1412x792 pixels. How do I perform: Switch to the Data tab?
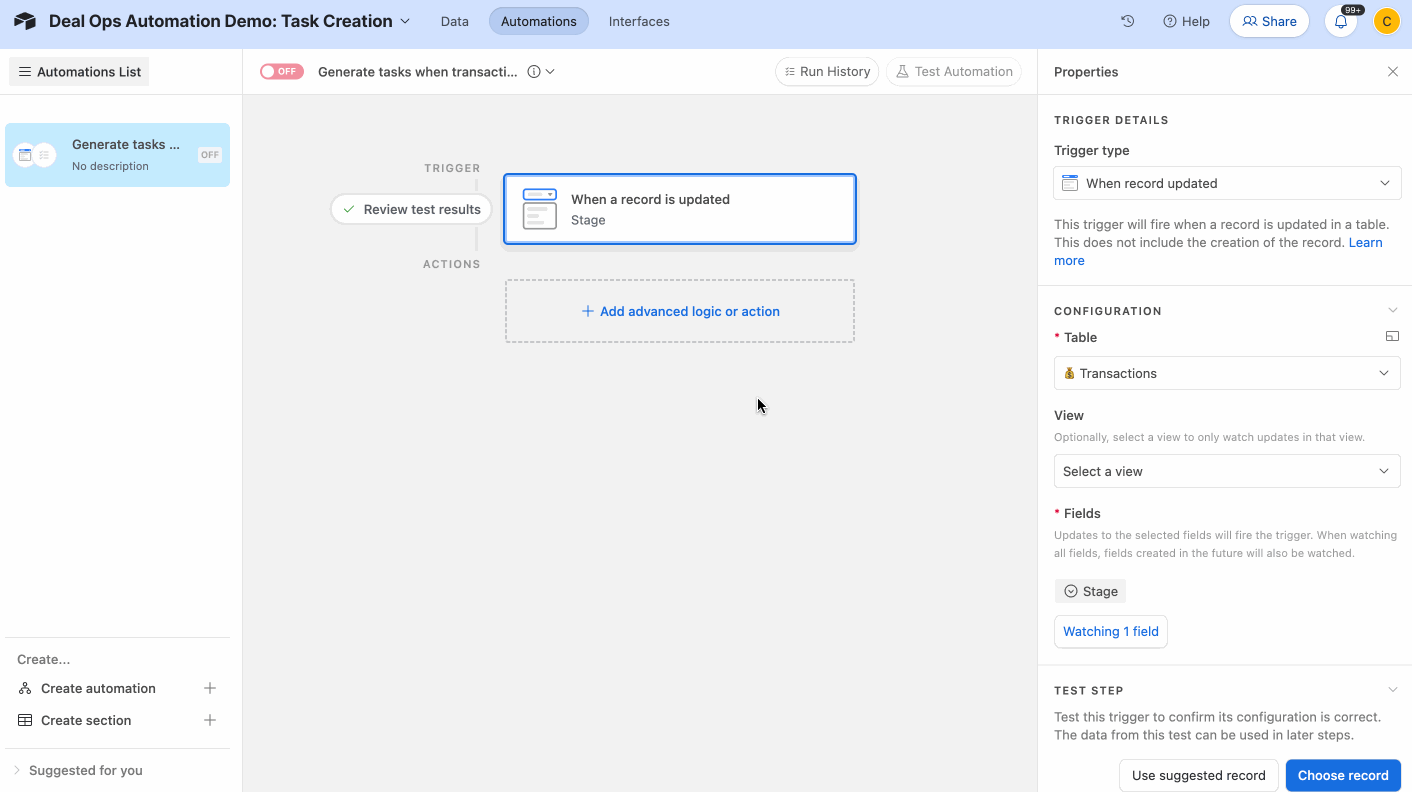(455, 21)
